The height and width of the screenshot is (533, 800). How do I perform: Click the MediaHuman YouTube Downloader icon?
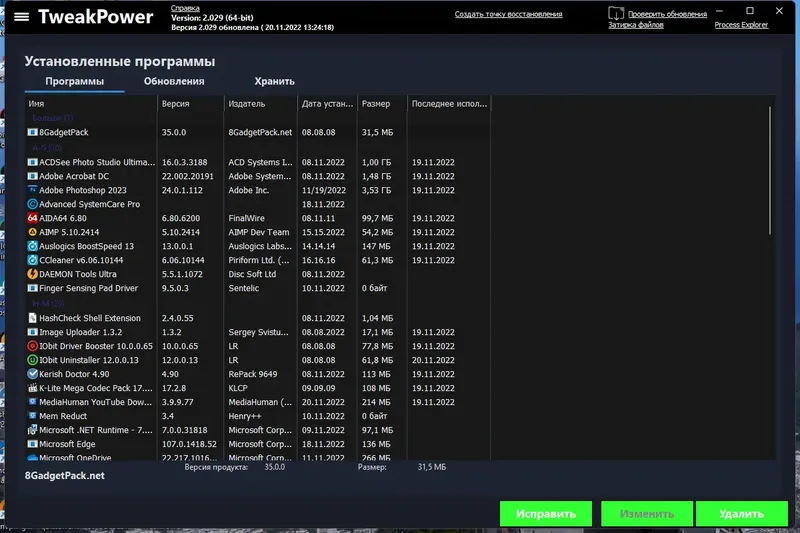33,402
